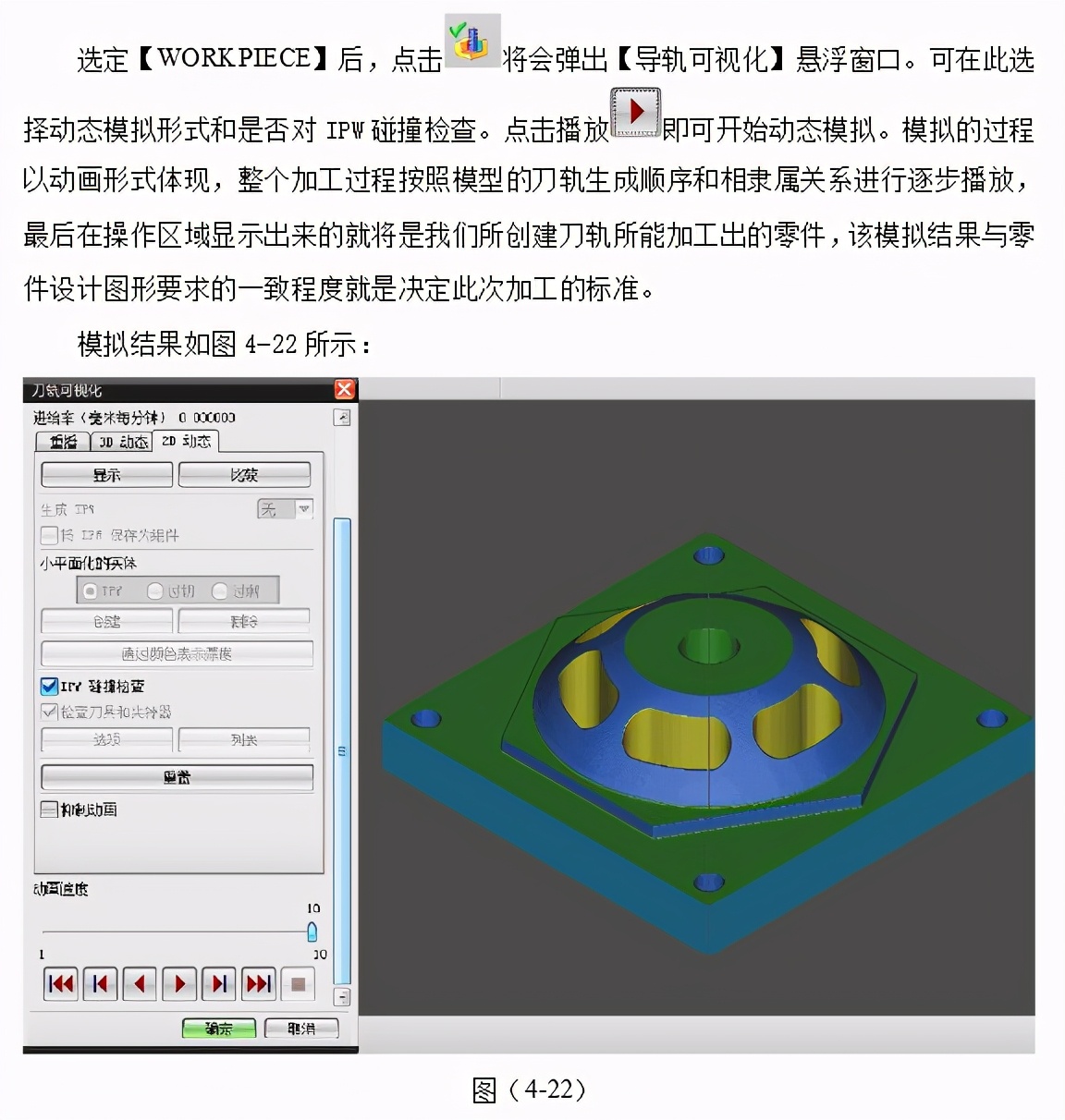This screenshot has height=1120, width=1065.
Task: Close the 刀轨可视化 dialog
Action: (x=345, y=390)
